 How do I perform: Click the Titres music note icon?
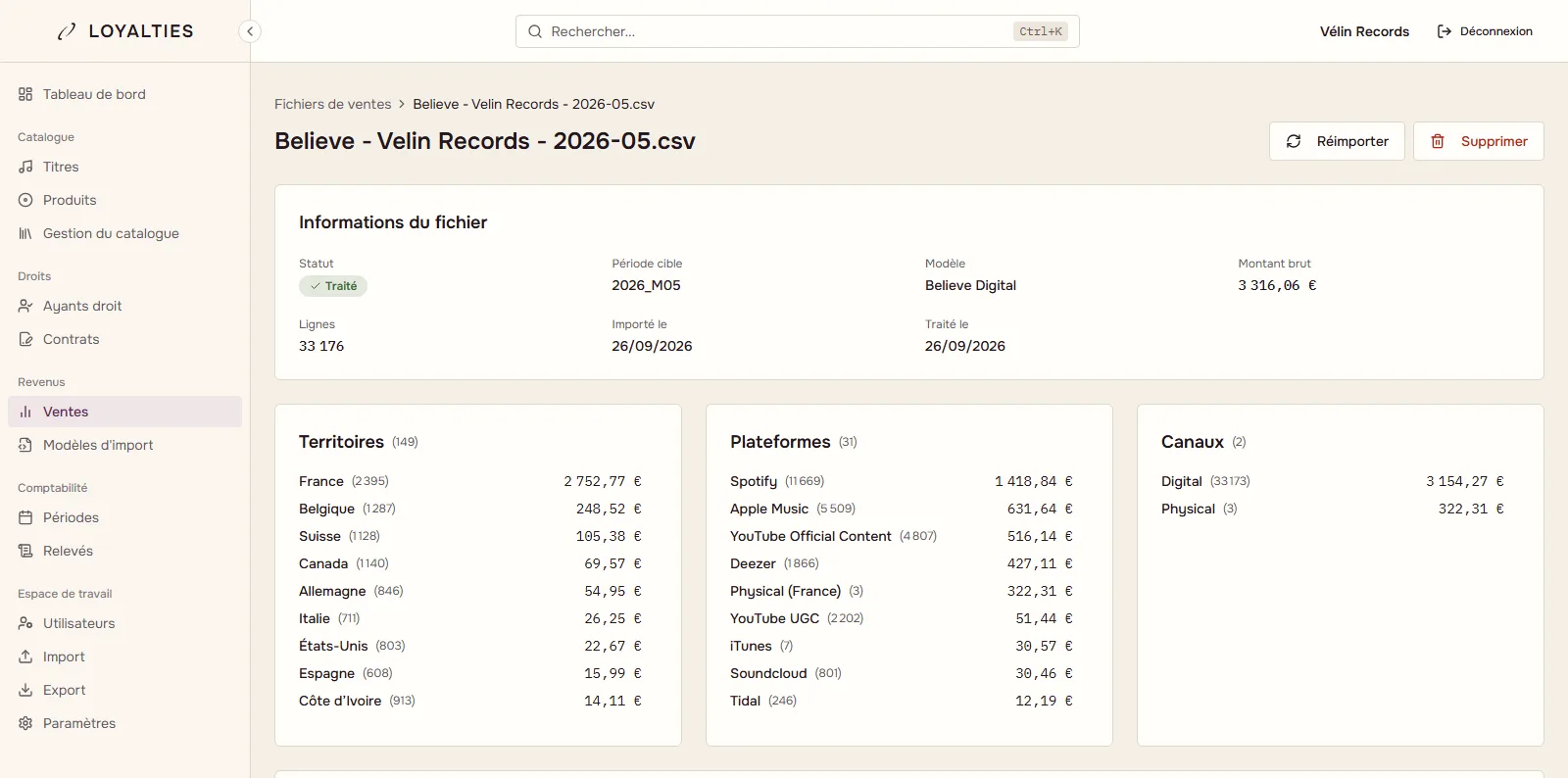[25, 167]
